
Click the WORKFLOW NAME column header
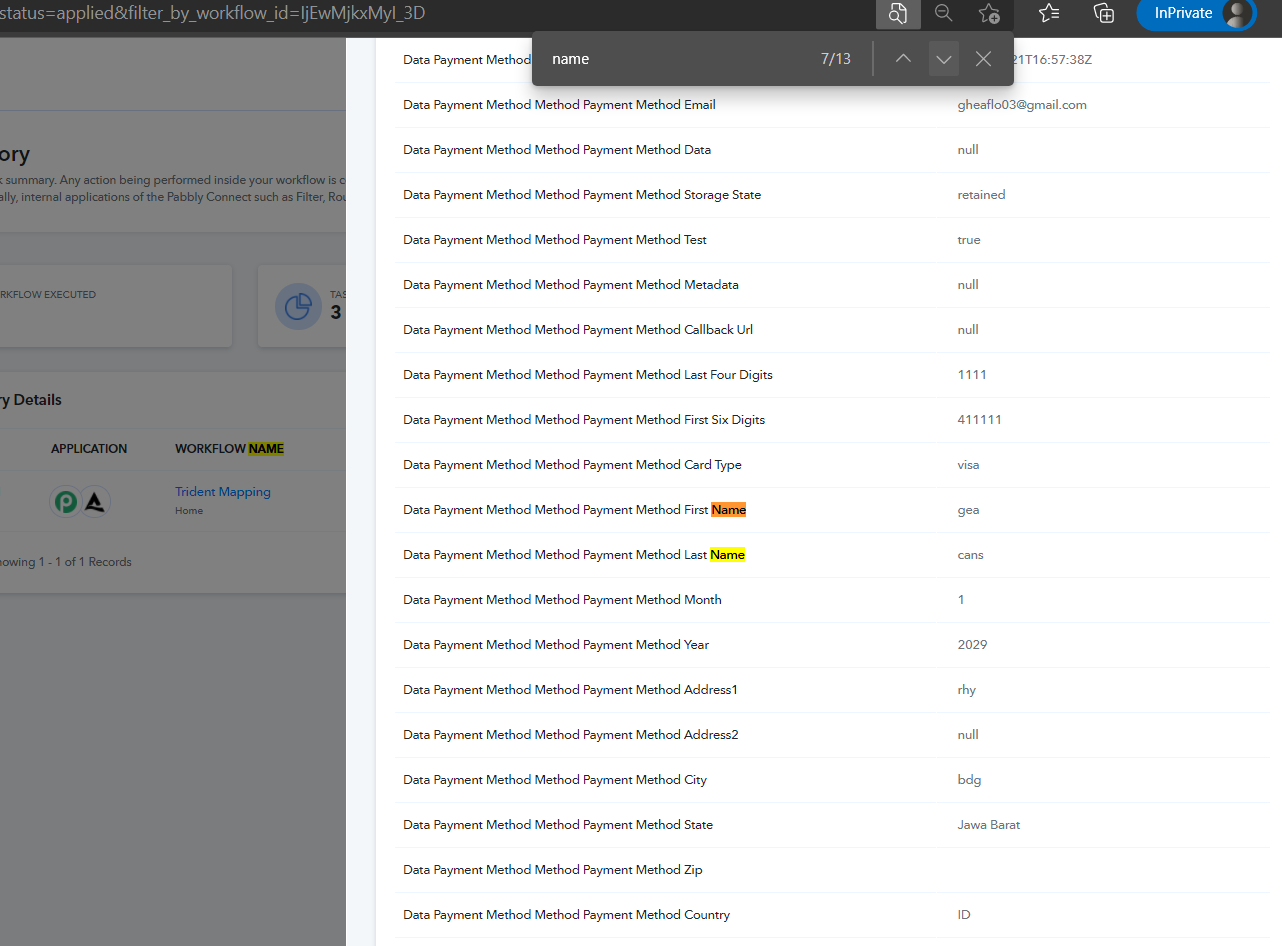(x=229, y=449)
